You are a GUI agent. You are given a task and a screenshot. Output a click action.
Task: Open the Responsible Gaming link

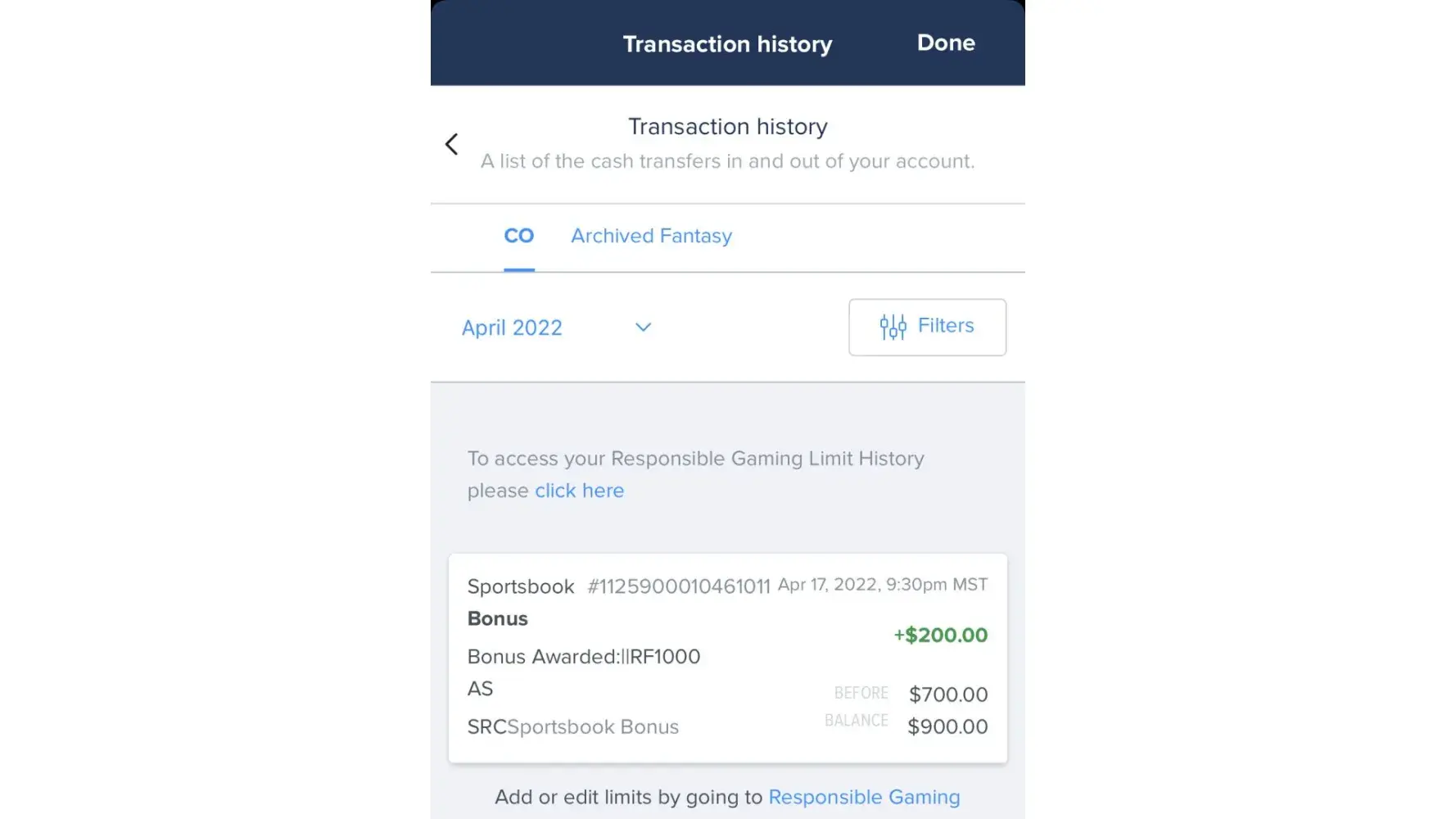[x=864, y=797]
